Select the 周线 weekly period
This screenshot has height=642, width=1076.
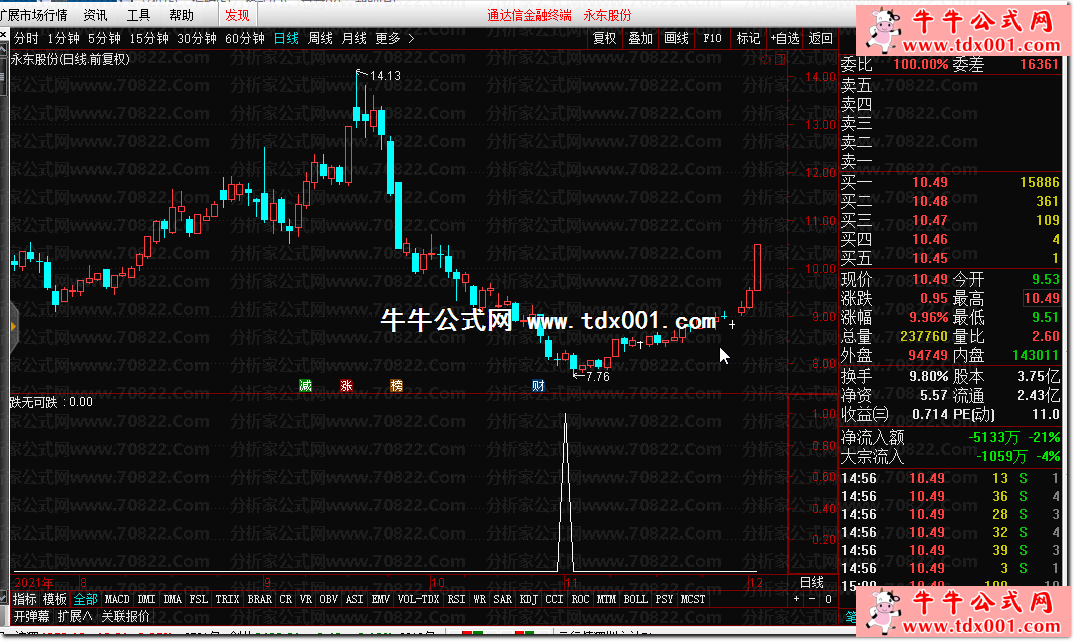coord(320,38)
